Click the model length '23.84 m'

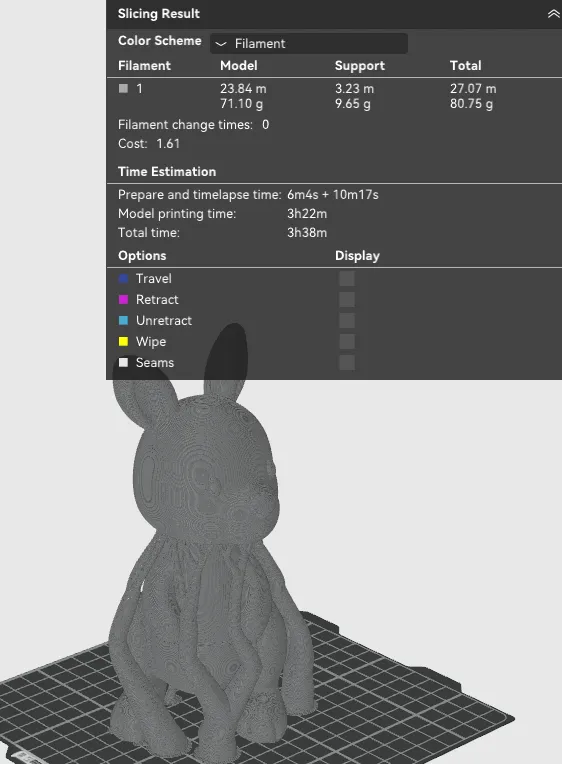tap(243, 89)
